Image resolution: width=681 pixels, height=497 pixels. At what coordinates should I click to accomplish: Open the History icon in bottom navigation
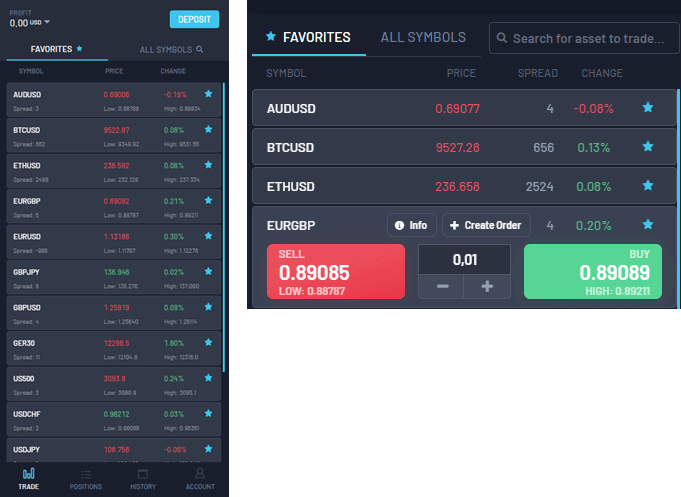point(143,478)
